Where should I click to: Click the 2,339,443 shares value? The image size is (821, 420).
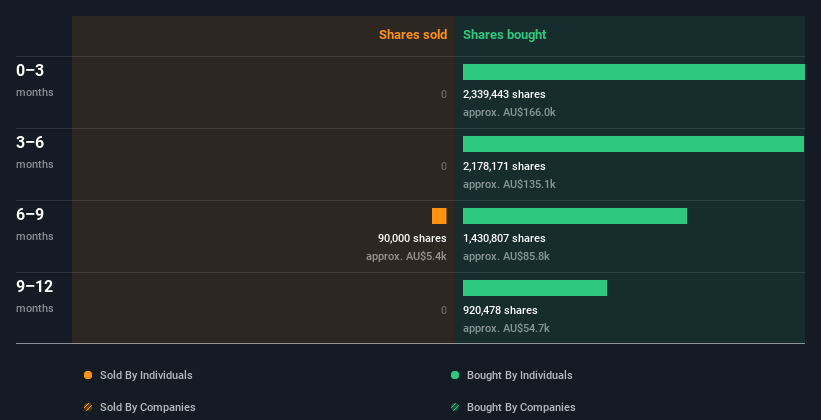pos(504,94)
